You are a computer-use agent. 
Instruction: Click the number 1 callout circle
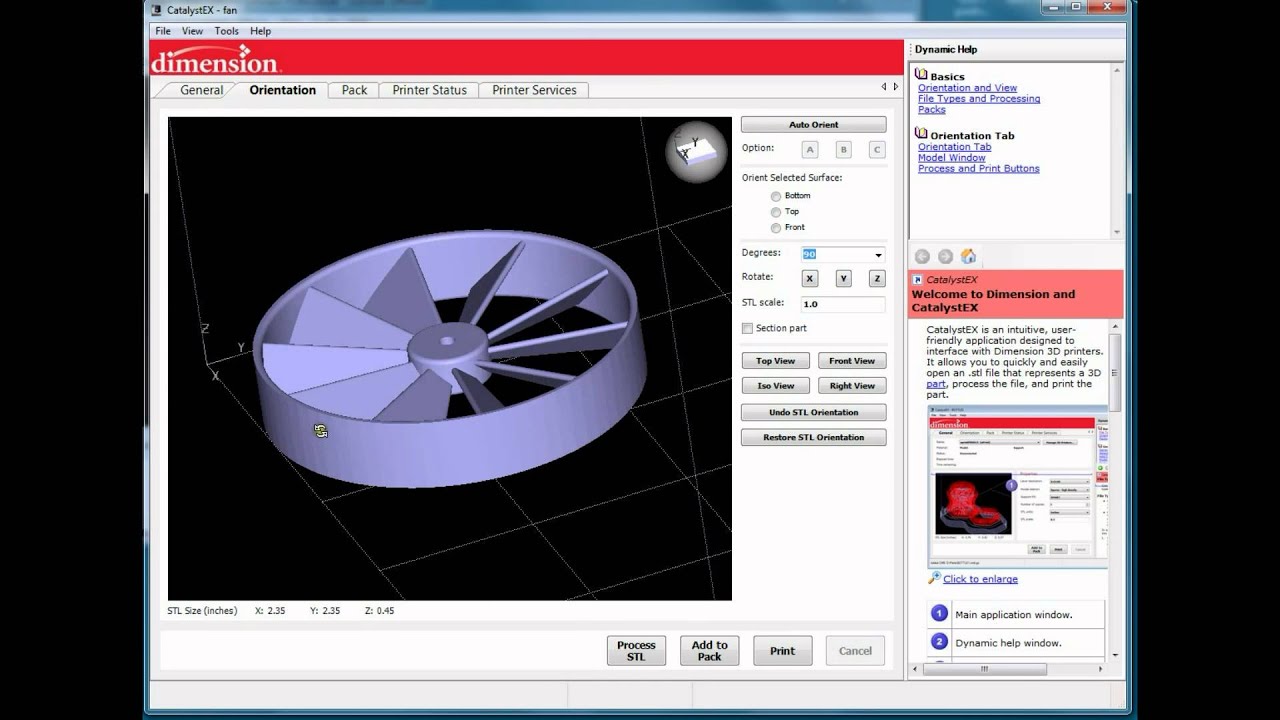(x=939, y=614)
